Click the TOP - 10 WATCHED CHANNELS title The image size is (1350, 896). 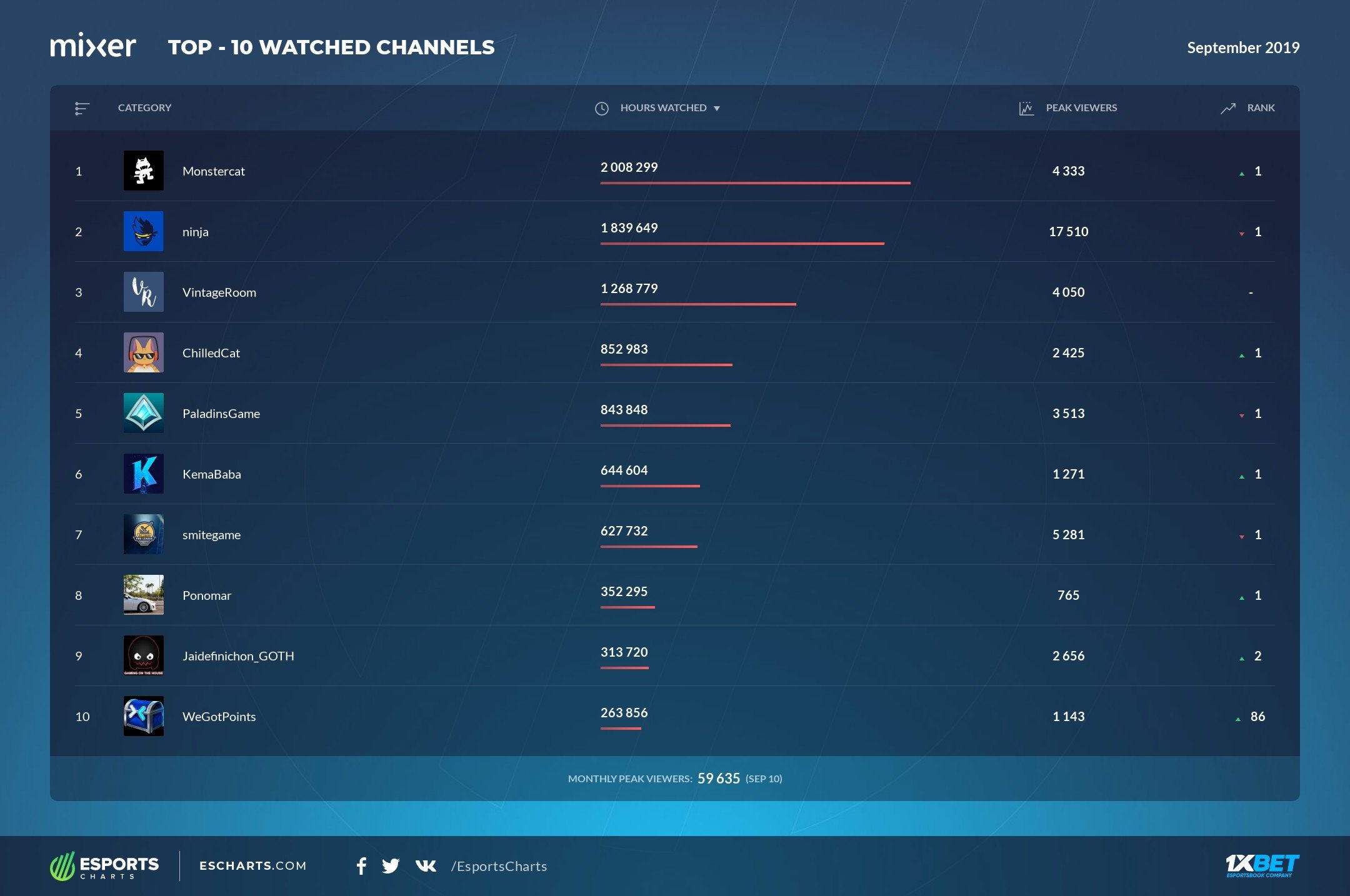point(331,47)
